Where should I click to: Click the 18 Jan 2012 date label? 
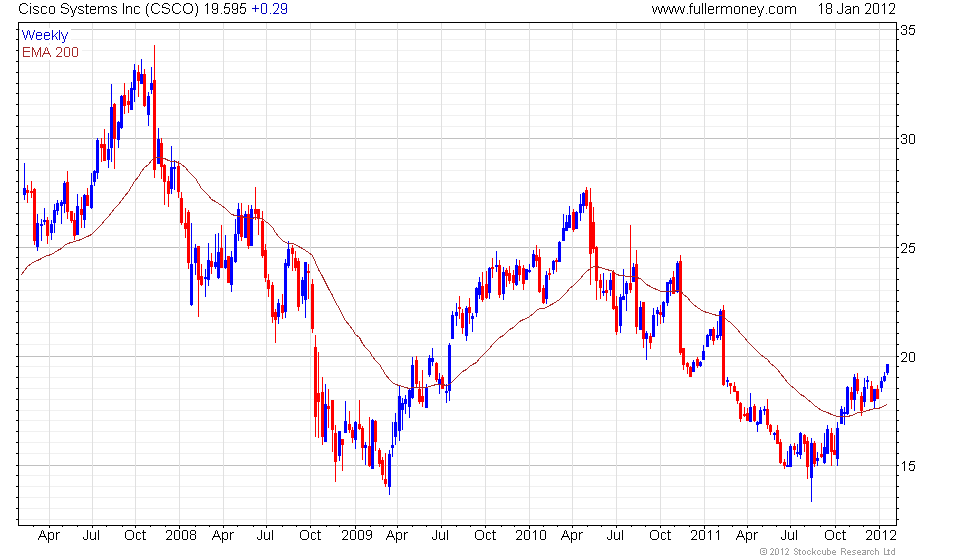(856, 9)
